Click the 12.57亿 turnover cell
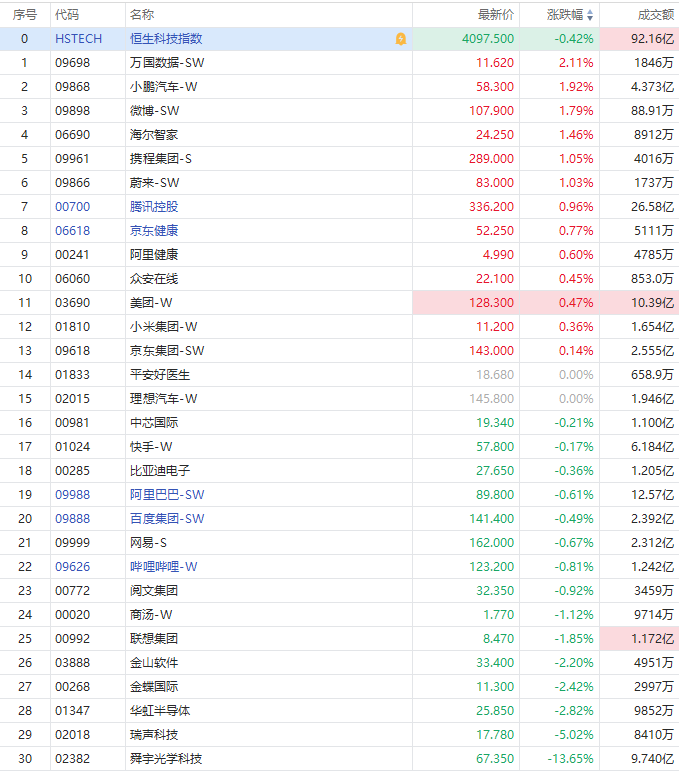 652,495
